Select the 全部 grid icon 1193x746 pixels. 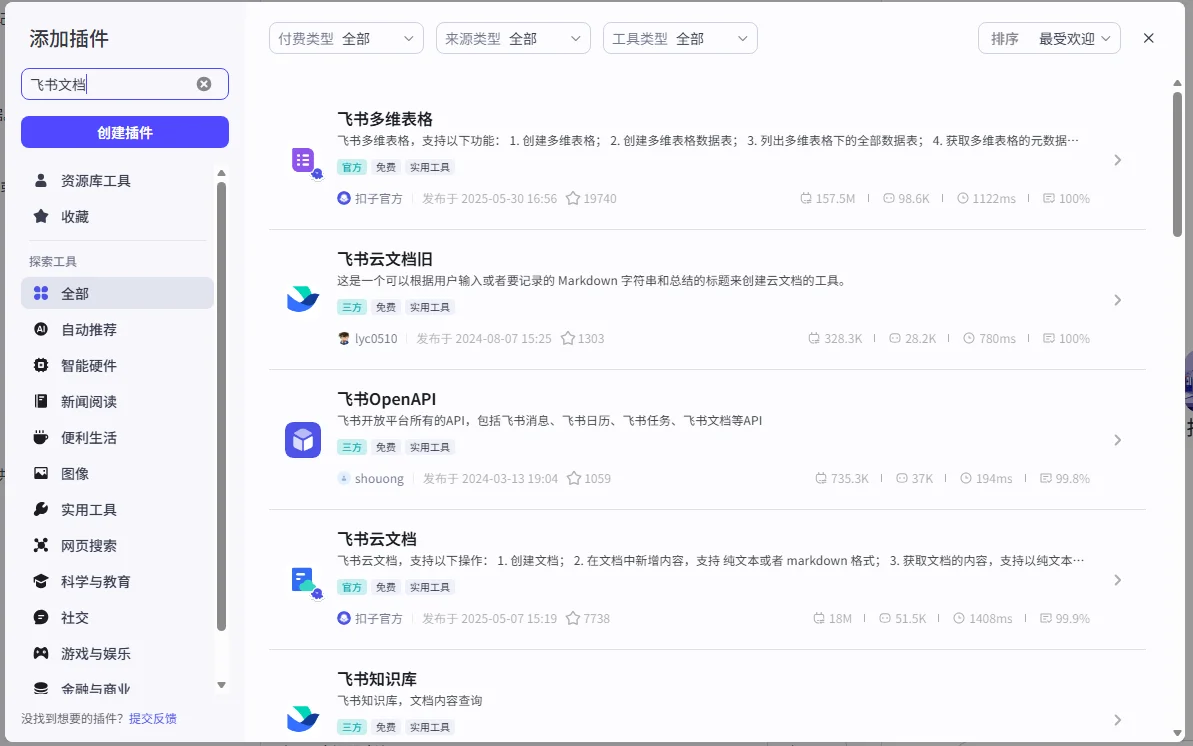coord(41,293)
